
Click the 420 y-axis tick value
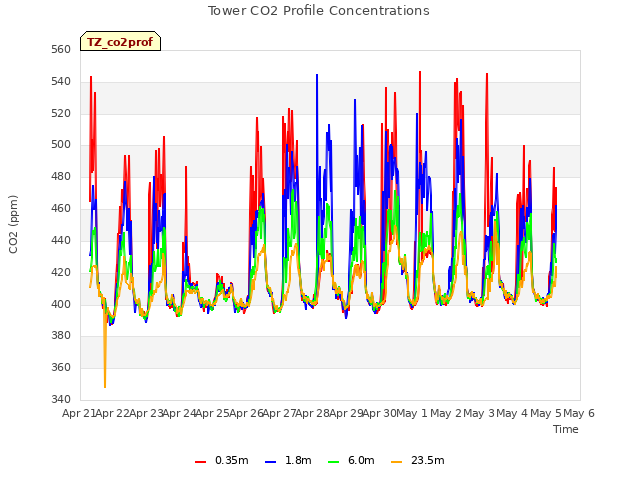point(61,272)
